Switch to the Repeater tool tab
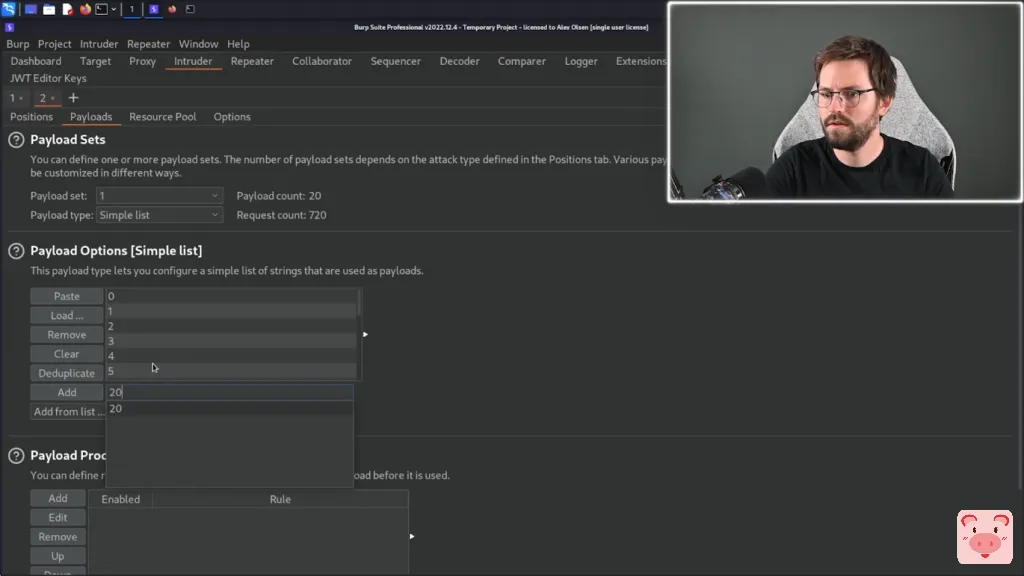Image resolution: width=1024 pixels, height=576 pixels. 252,61
